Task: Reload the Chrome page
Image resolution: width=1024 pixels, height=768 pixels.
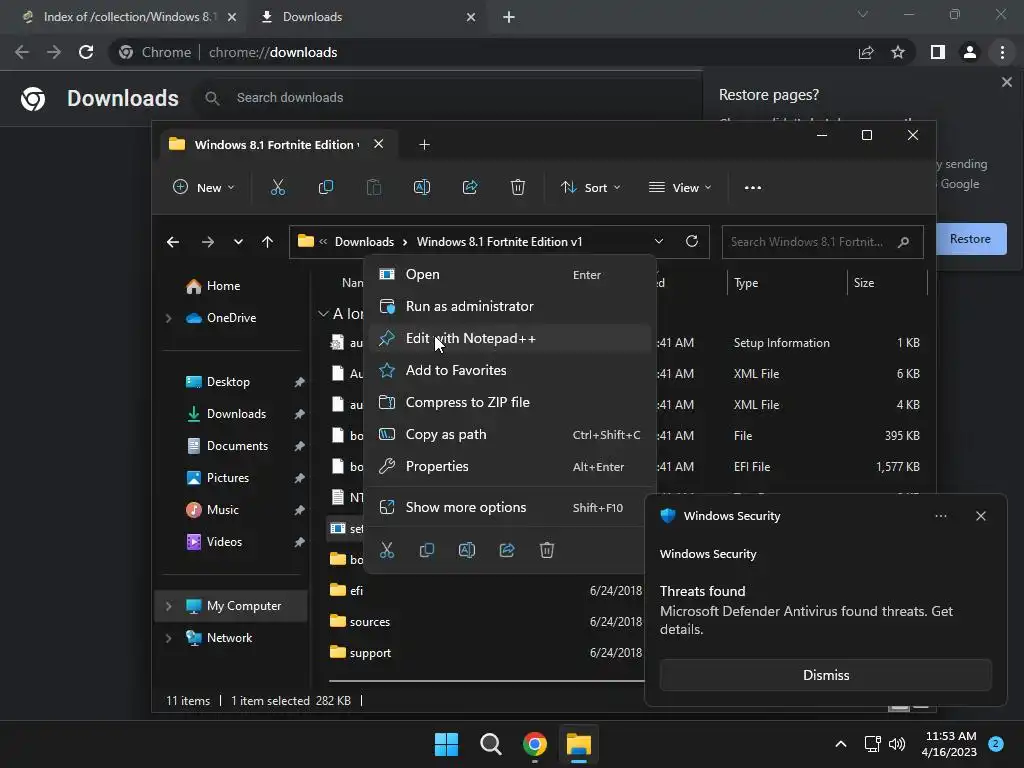Action: pyautogui.click(x=86, y=52)
